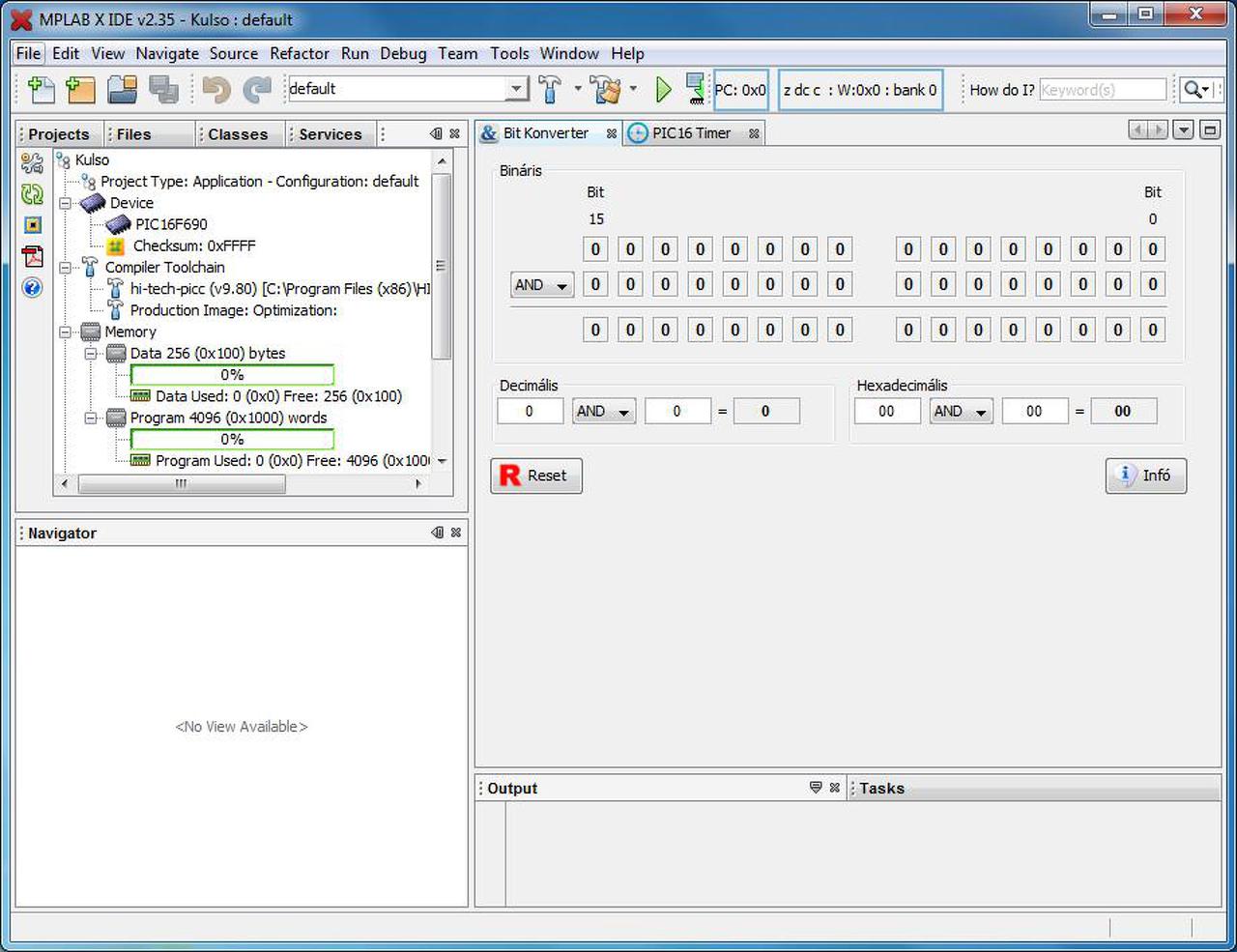Screen dimensions: 1237x952
Task: Minimize the Projects window group
Action: [x=437, y=133]
